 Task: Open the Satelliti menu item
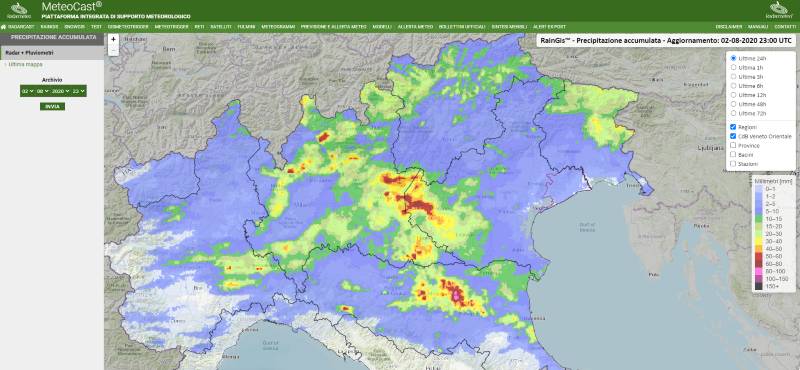(220, 27)
